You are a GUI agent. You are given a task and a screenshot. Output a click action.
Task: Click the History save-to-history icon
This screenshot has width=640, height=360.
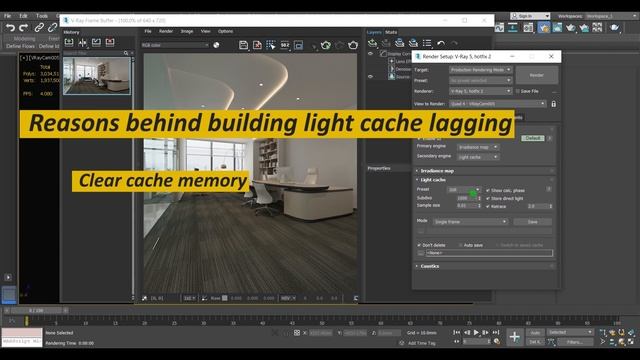coord(69,42)
